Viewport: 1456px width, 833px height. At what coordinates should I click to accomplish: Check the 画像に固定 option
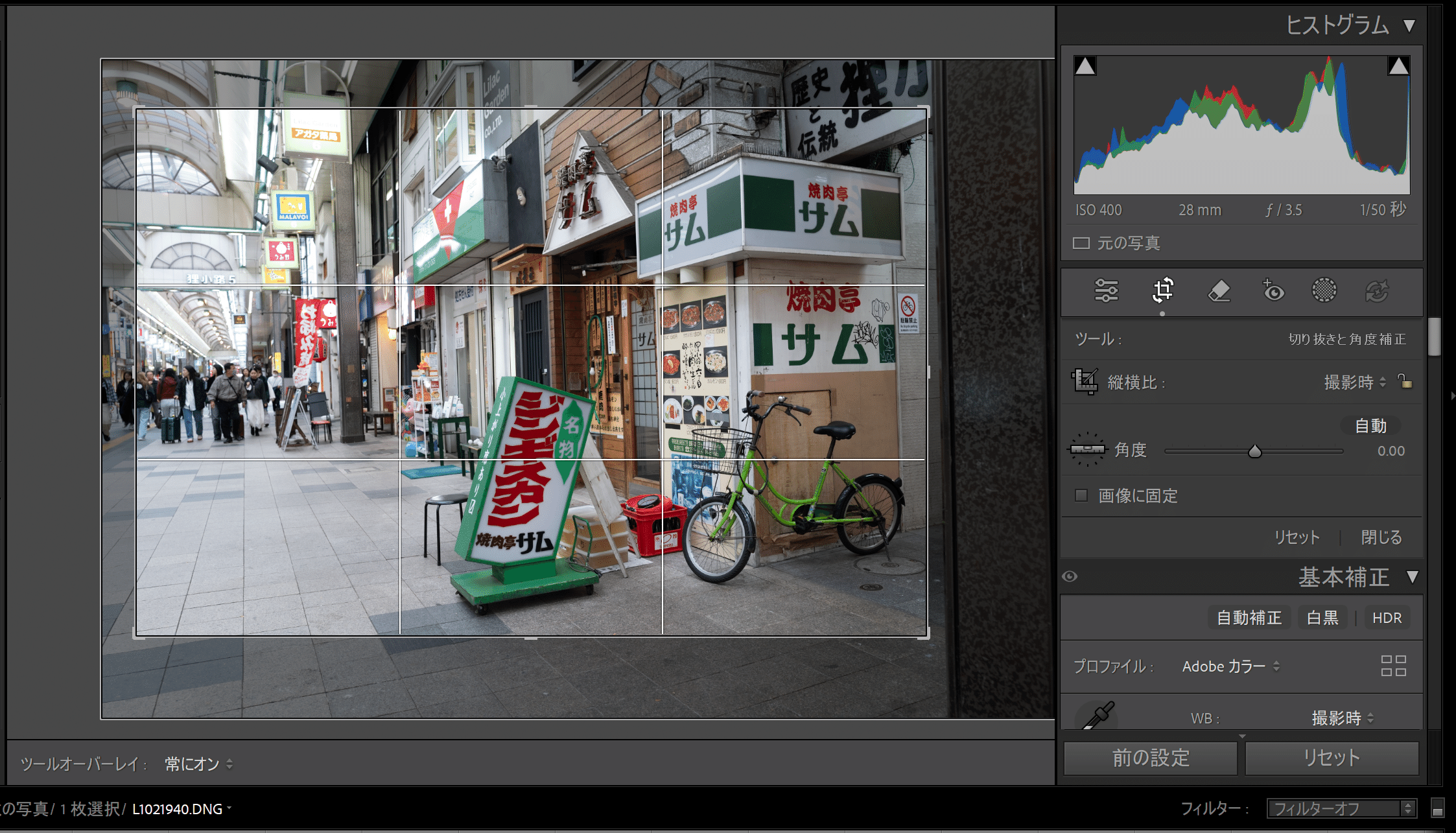point(1081,495)
